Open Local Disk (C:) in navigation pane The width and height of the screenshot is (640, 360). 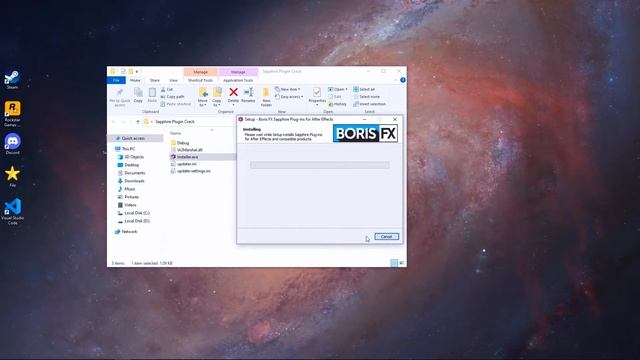pos(137,213)
